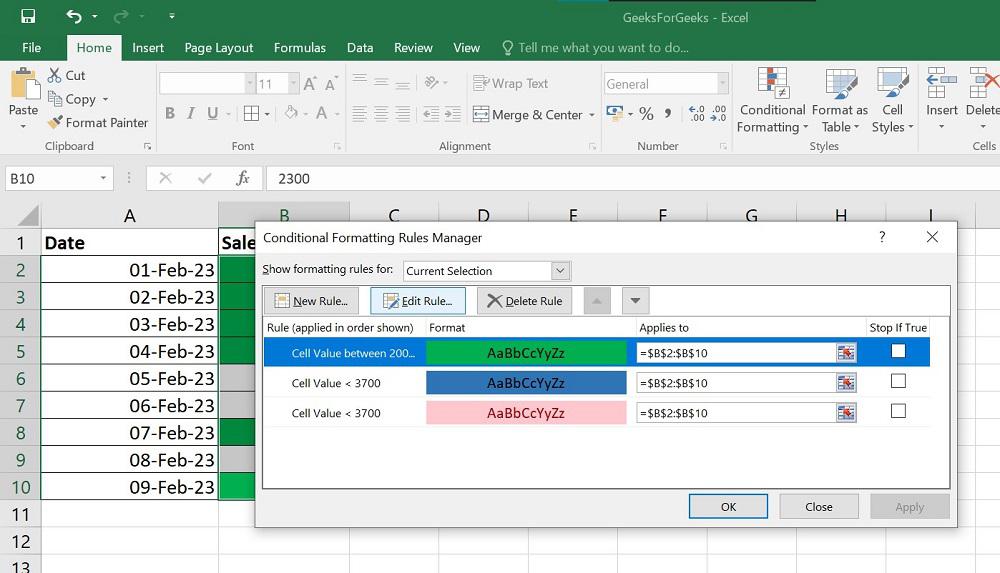Check Stop If True for pink rule
Viewport: 1000px width, 573px height.
point(898,411)
